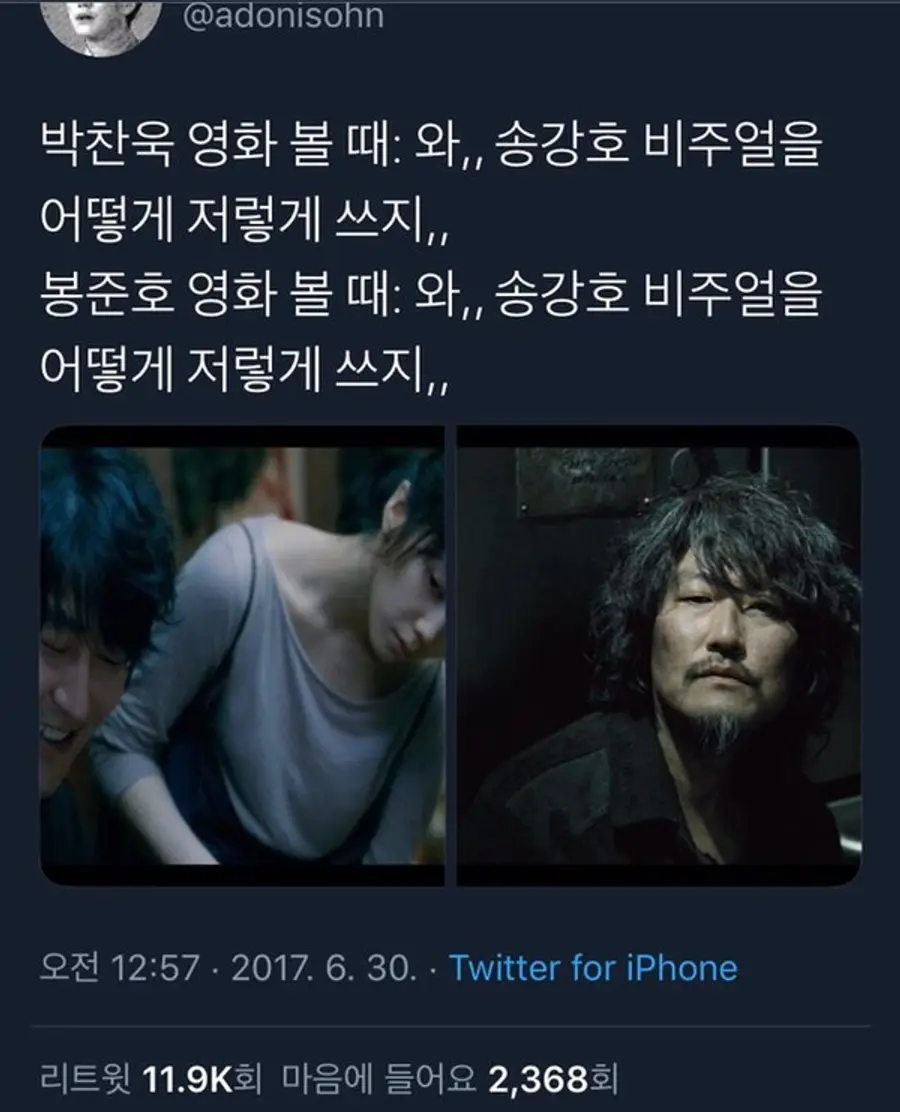Open the @adonisohn profile handle
Image resolution: width=900 pixels, height=1112 pixels.
click(283, 16)
